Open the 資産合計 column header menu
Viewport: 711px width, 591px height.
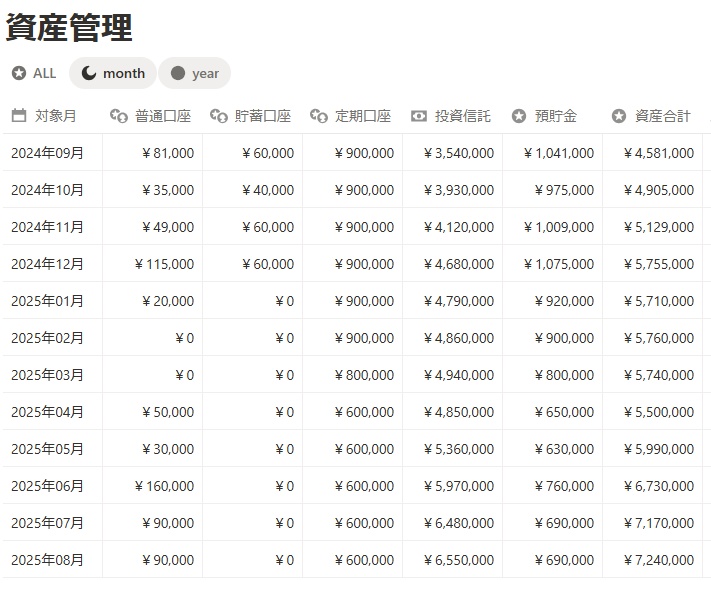pyautogui.click(x=653, y=116)
